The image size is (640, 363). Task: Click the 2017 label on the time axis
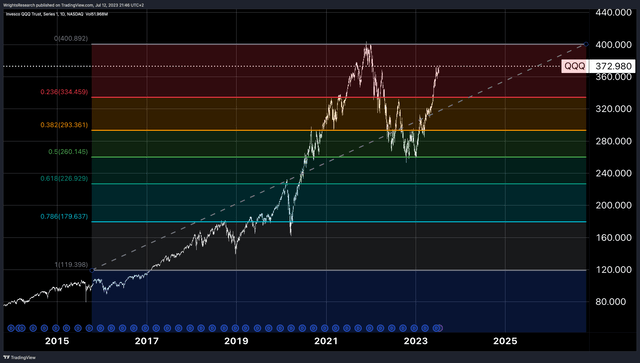click(147, 341)
